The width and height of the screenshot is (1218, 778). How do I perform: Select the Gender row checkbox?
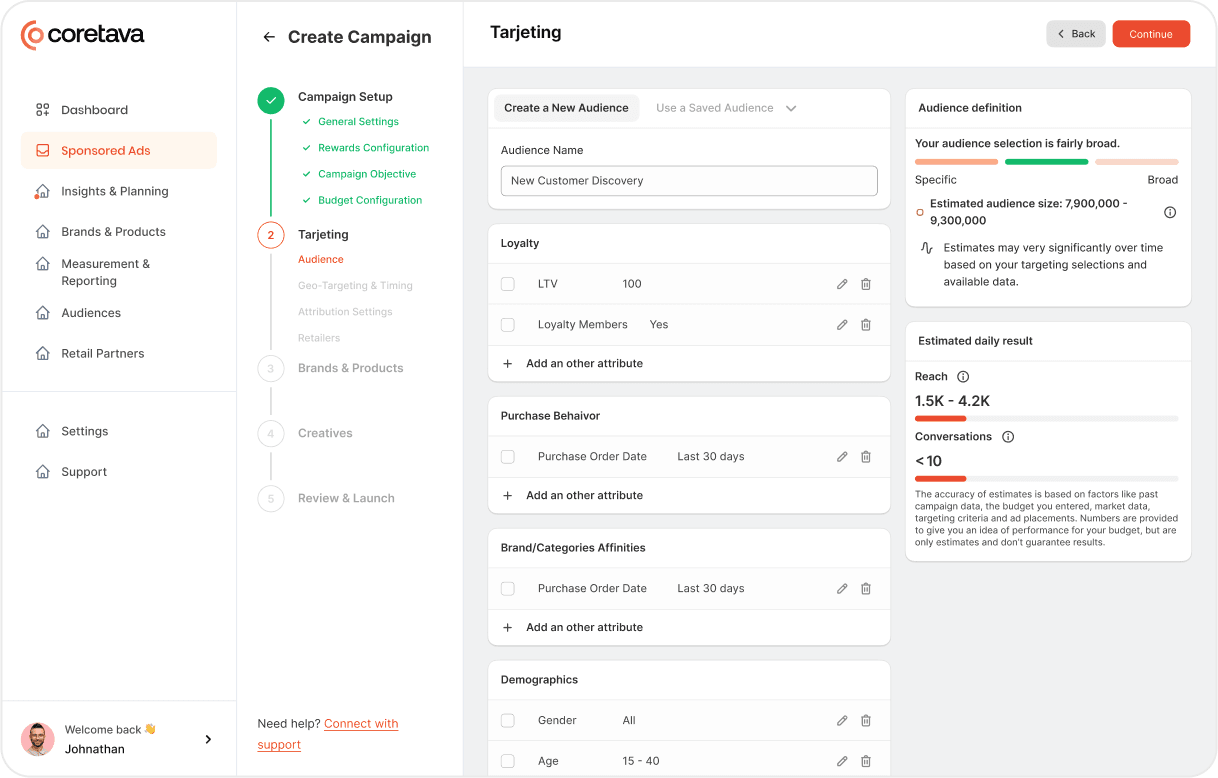[x=508, y=721]
